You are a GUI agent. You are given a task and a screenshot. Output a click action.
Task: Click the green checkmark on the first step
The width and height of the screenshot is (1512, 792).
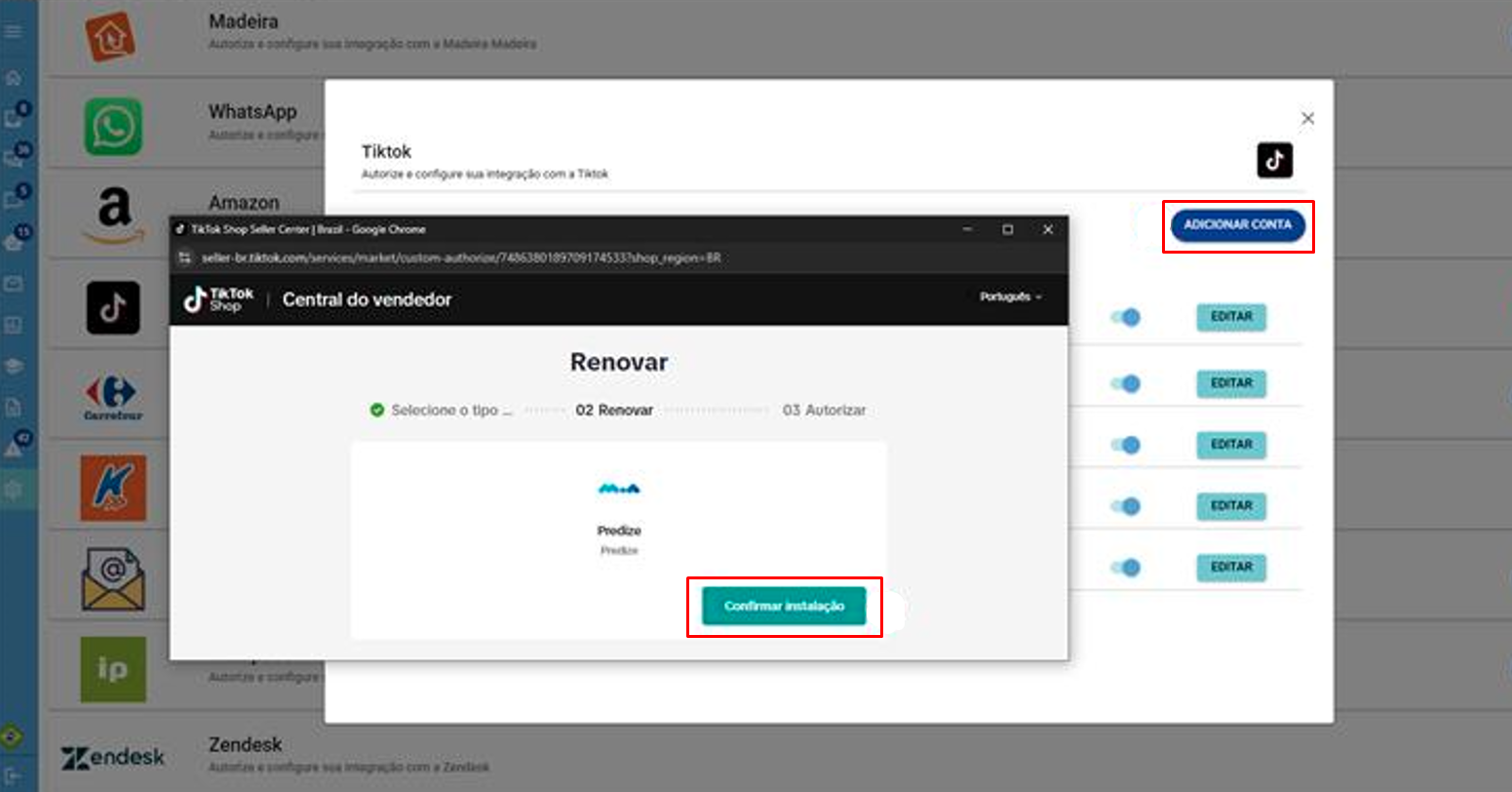click(377, 411)
